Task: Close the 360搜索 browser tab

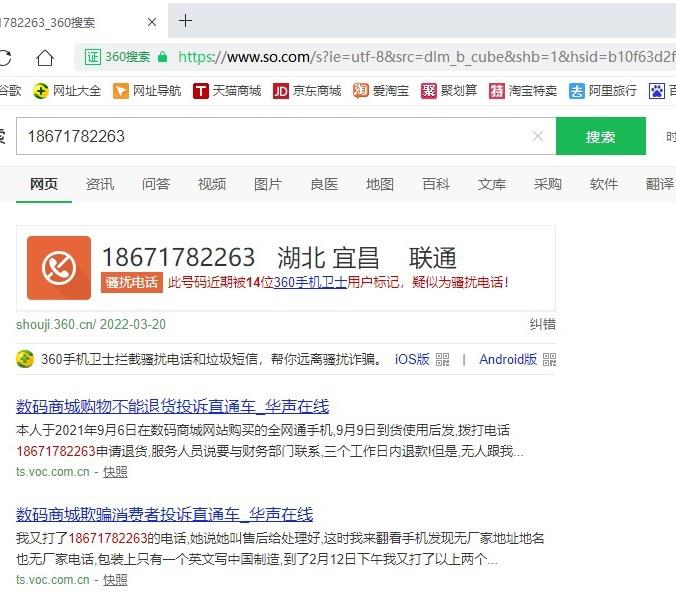Action: (x=152, y=22)
